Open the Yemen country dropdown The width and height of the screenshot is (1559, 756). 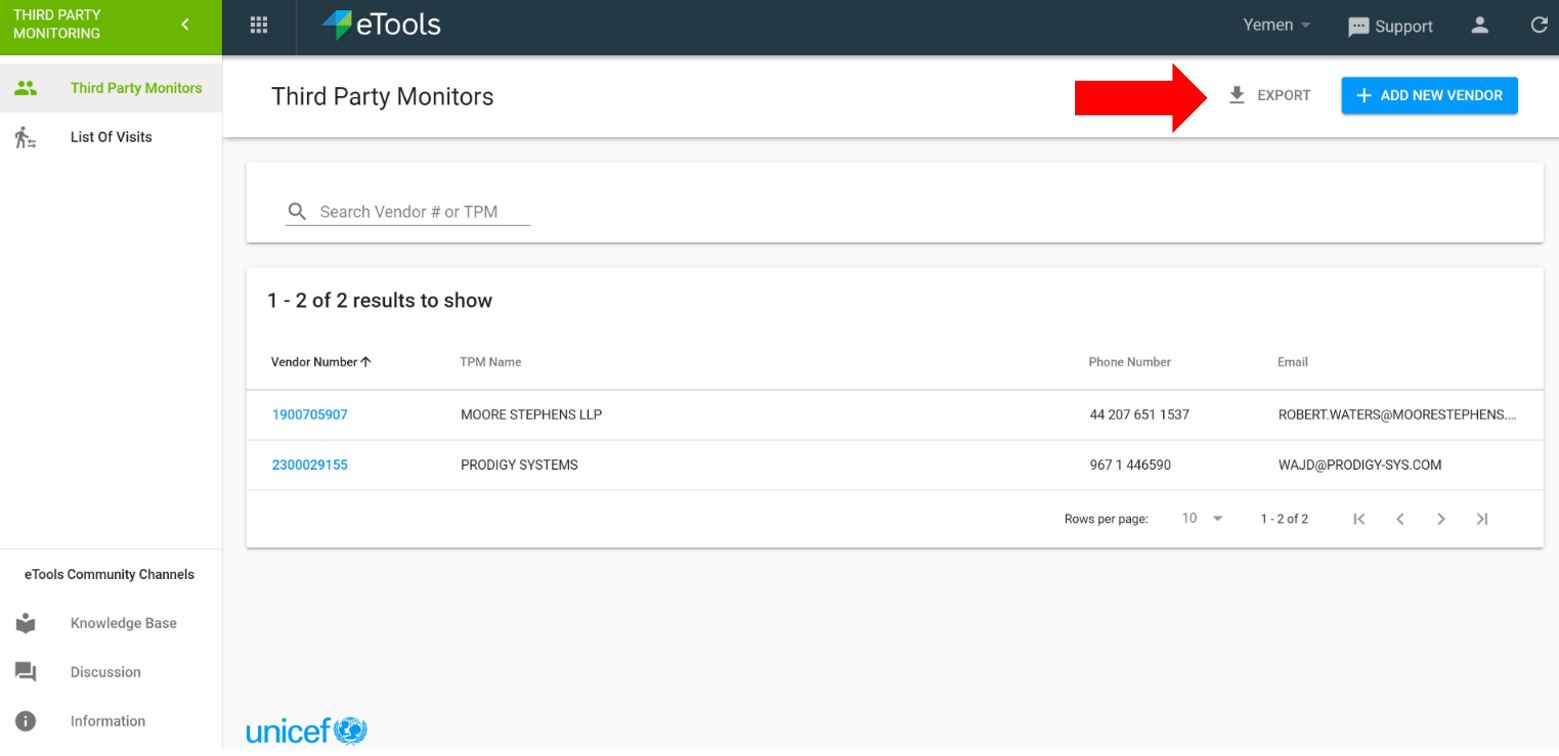point(1276,27)
